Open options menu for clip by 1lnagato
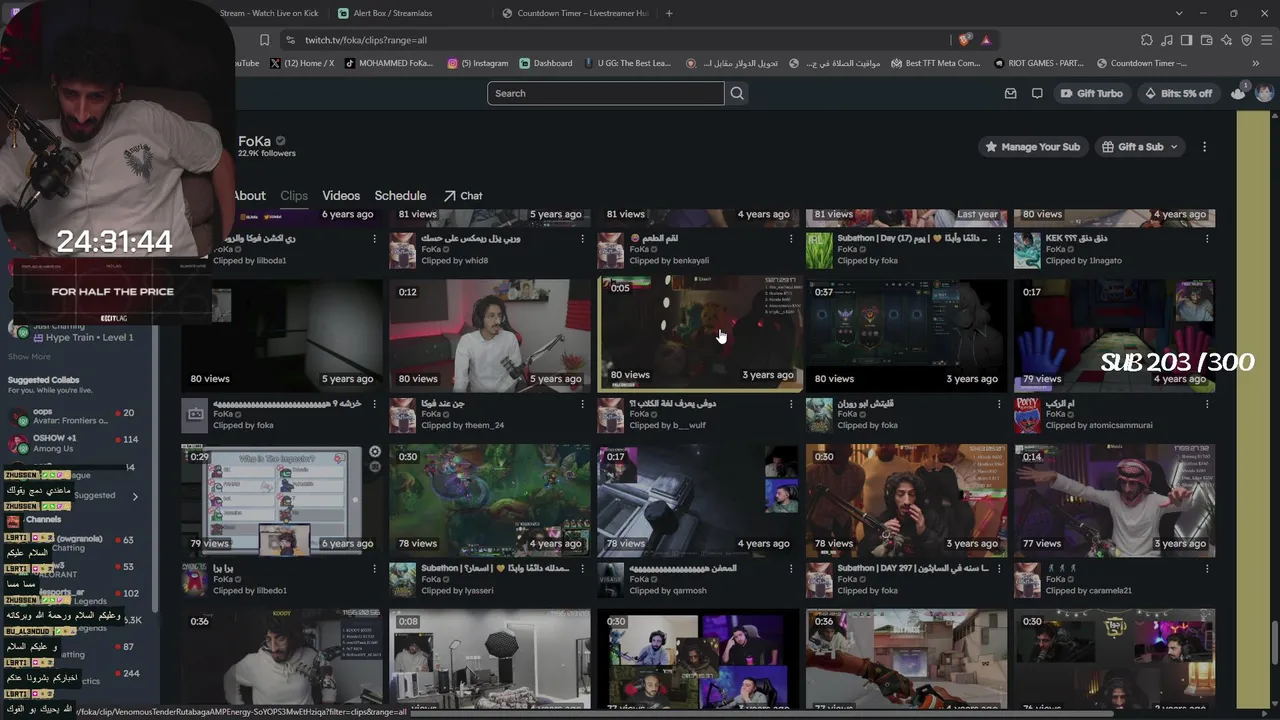Image resolution: width=1280 pixels, height=720 pixels. click(x=1207, y=239)
